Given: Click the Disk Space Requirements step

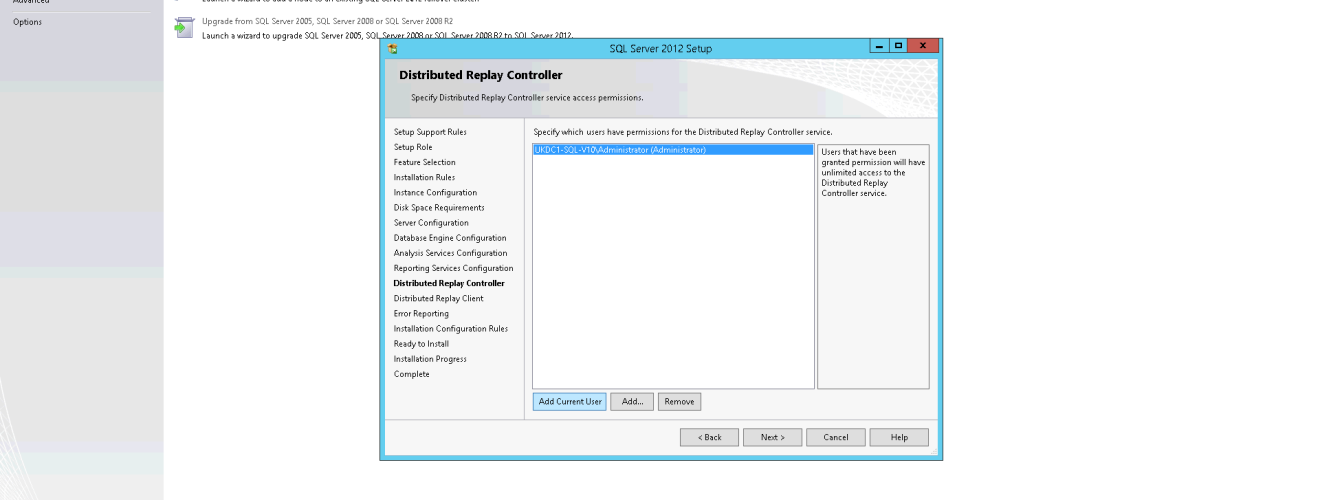Looking at the screenshot, I should click(439, 207).
